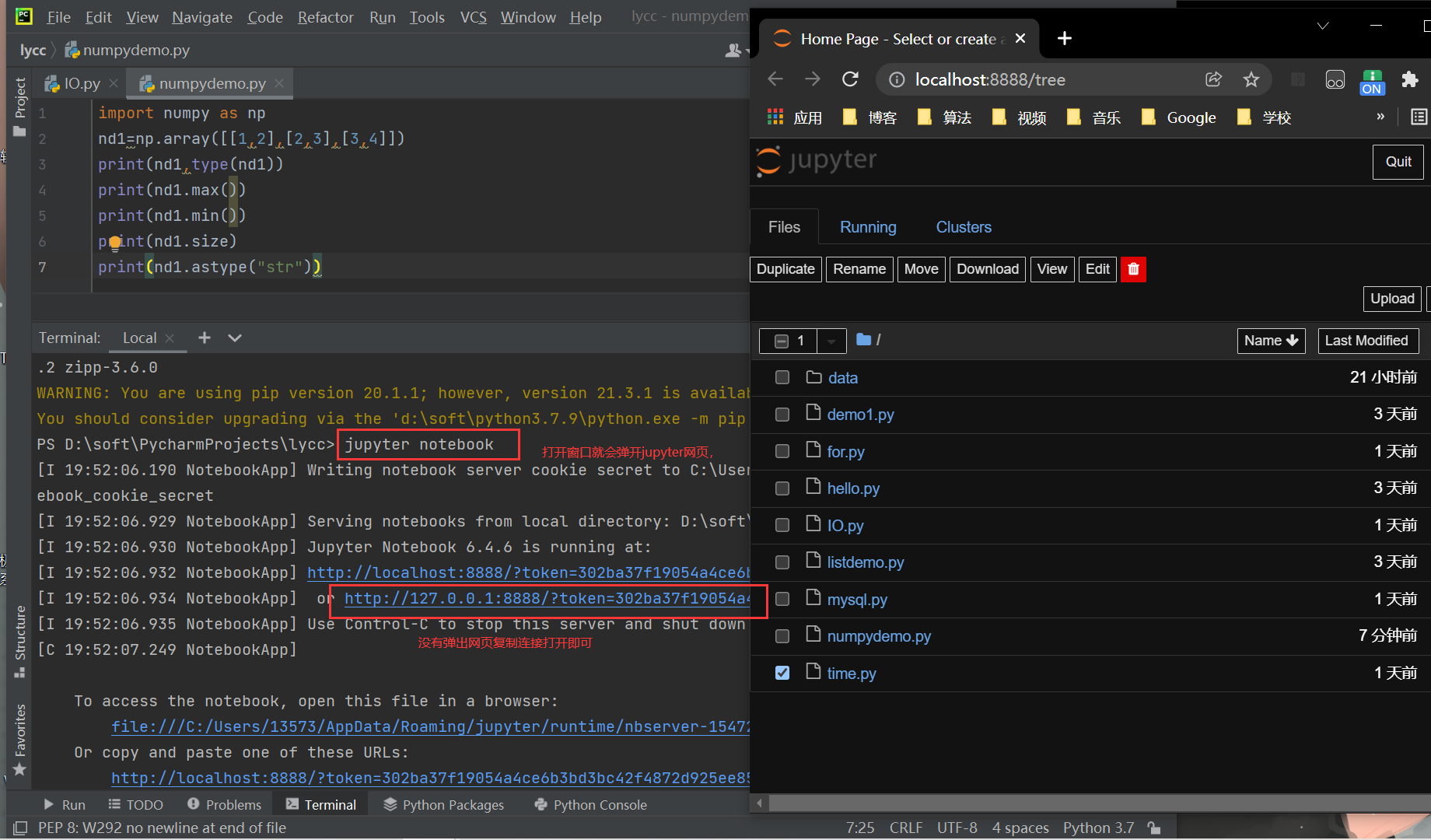
Task: Check the IO.py checkbox in Jupyter
Action: (782, 525)
